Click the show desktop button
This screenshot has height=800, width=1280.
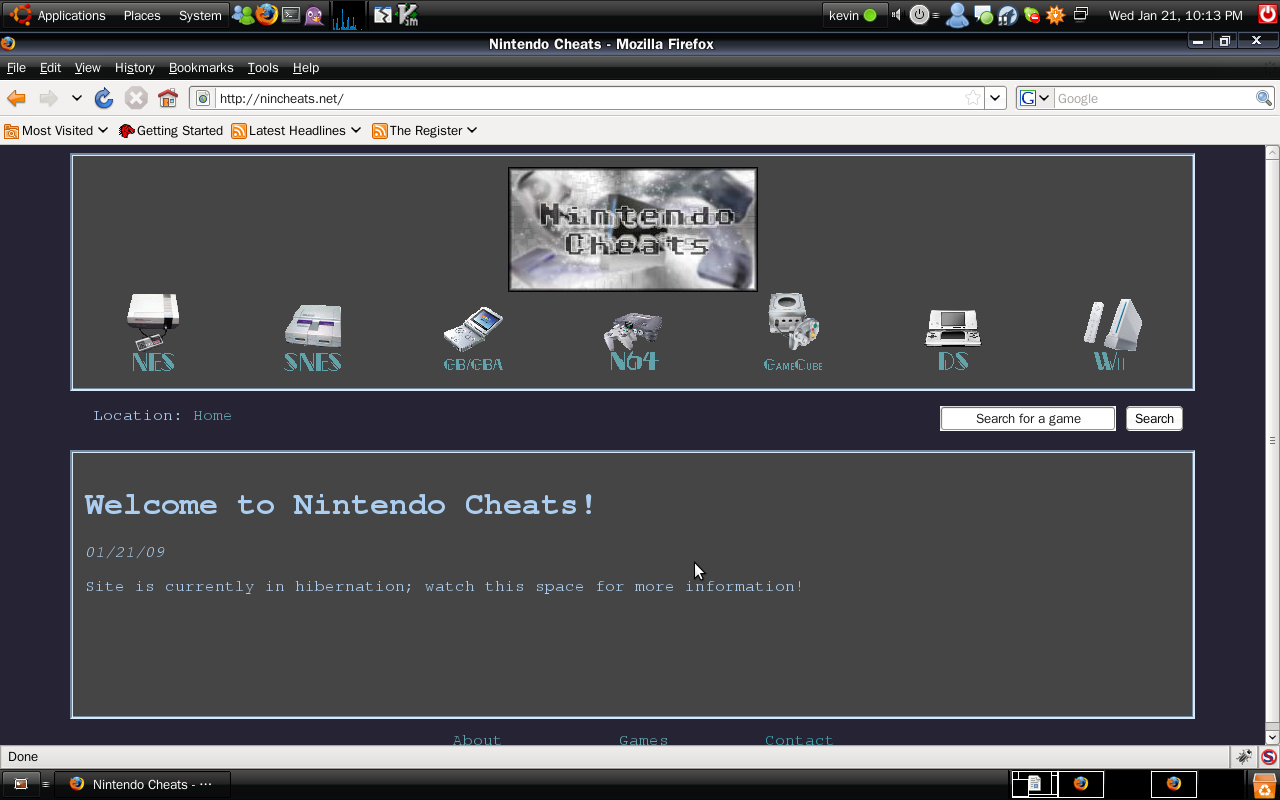pyautogui.click(x=21, y=784)
